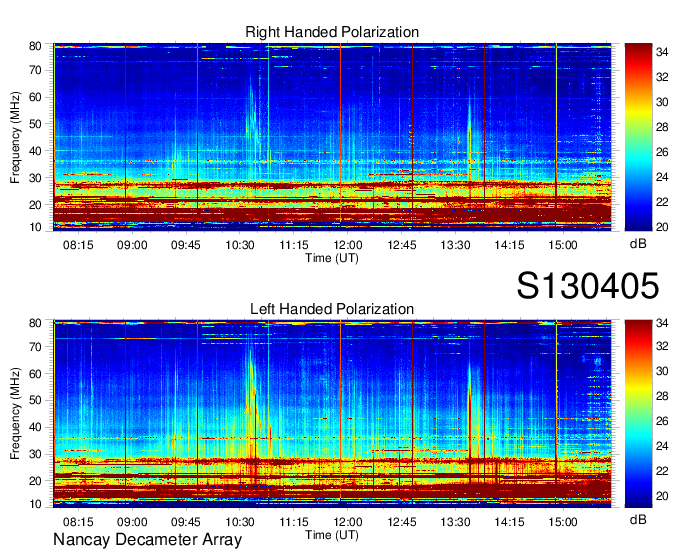Click the 'Frequency (MHz)' label of the Left Handed plot
Image resolution: width=680 pixels, height=552 pixels.
[x=15, y=414]
